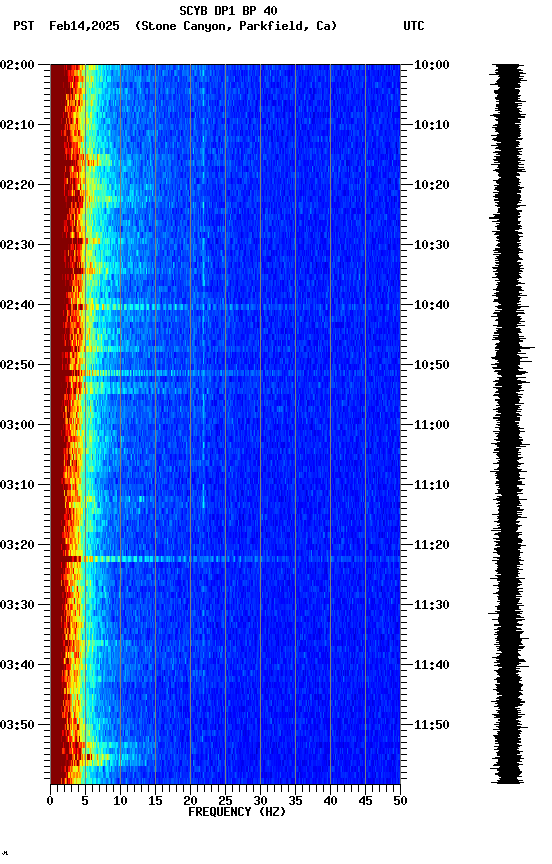Click the frequency axis tick label 50

pyautogui.click(x=401, y=801)
